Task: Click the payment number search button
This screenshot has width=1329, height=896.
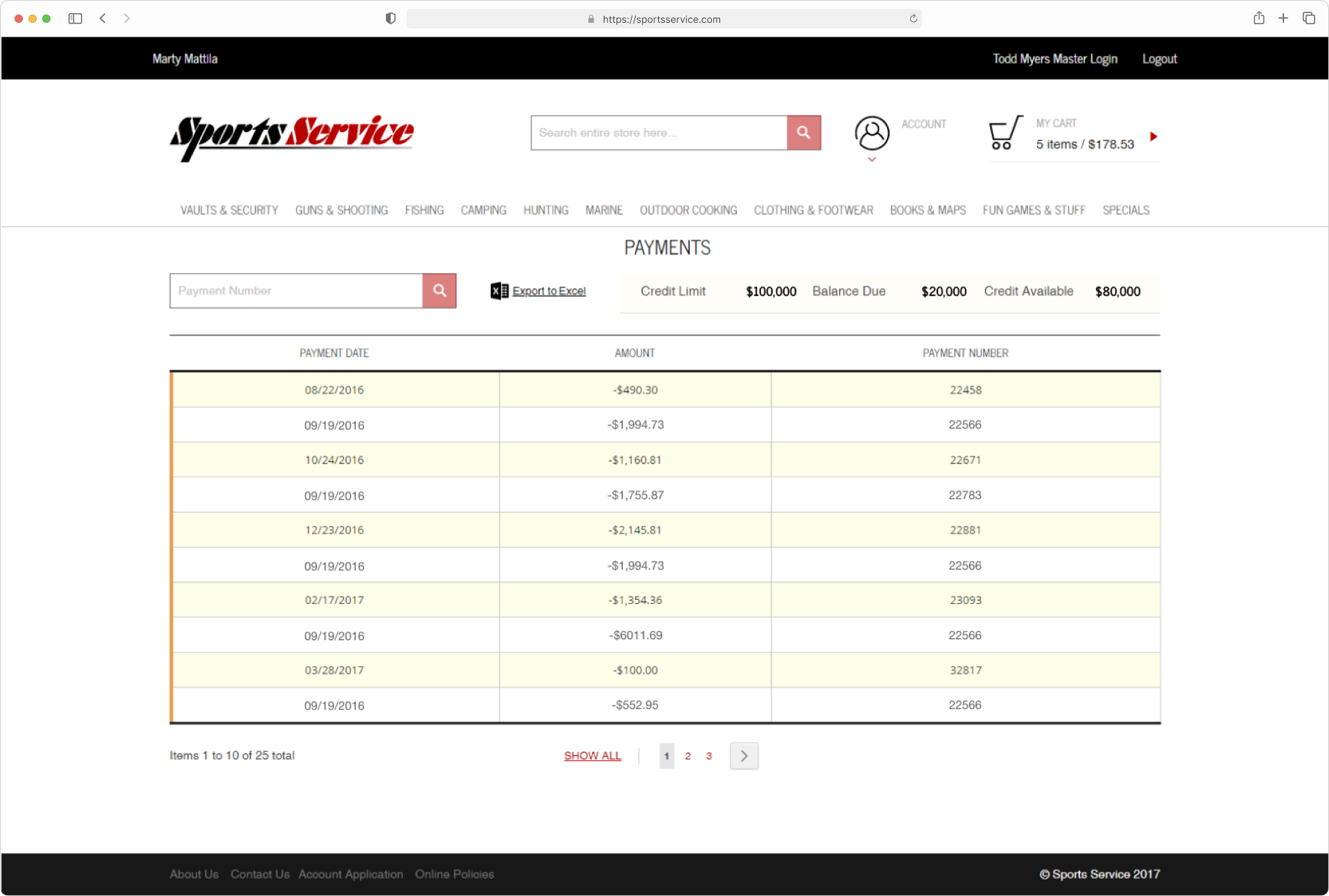Action: (439, 291)
